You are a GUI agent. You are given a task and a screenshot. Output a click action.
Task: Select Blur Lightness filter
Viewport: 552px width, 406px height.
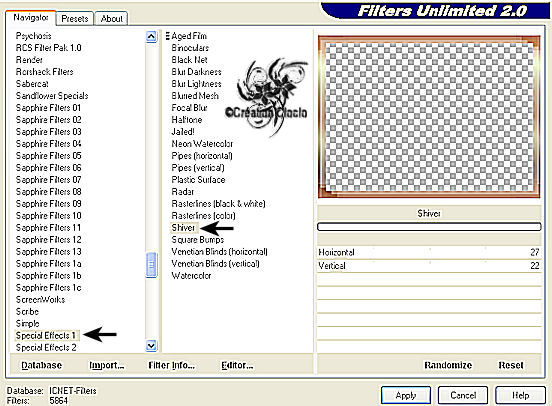(196, 84)
